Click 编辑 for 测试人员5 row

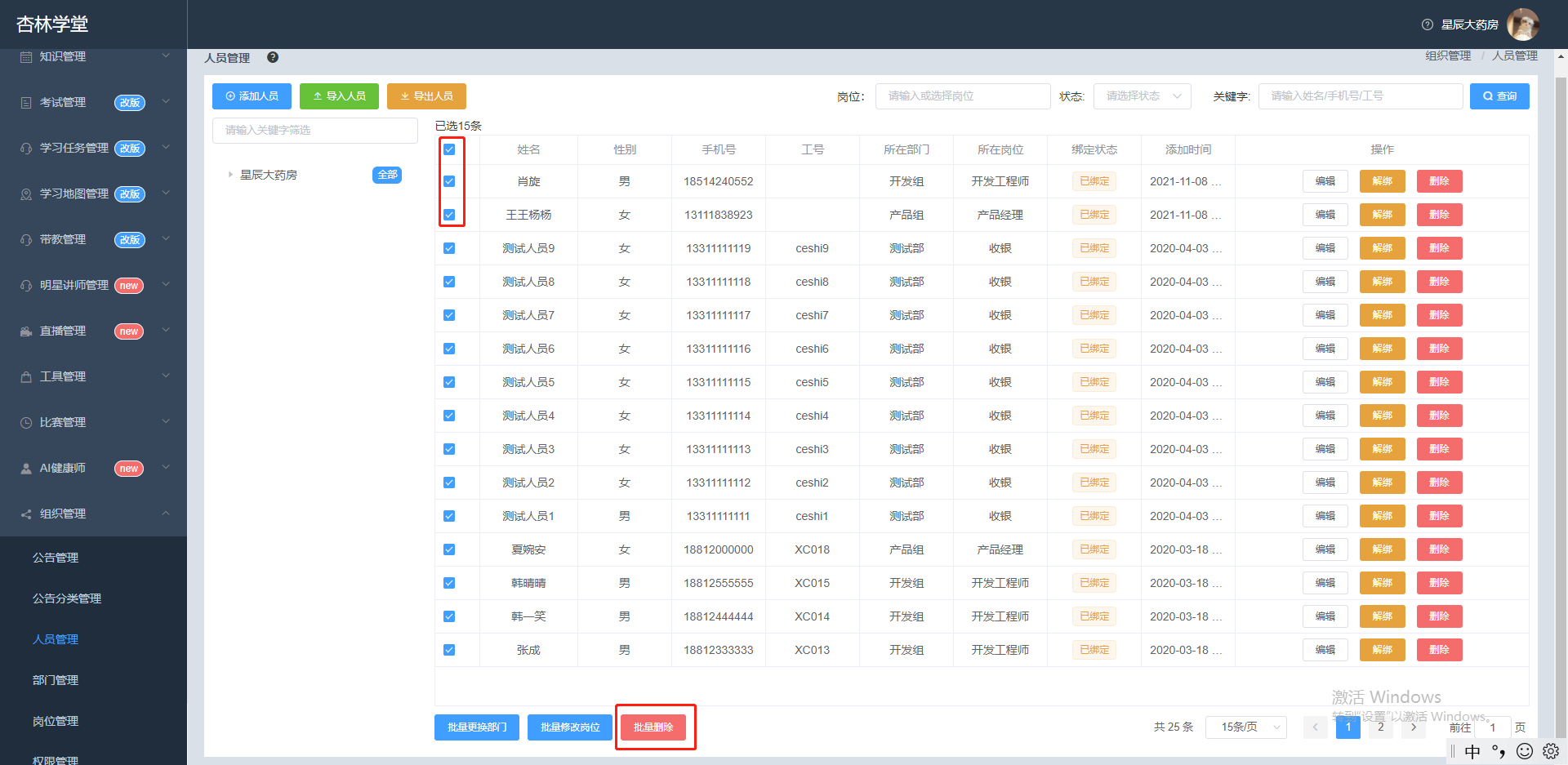pos(1325,382)
